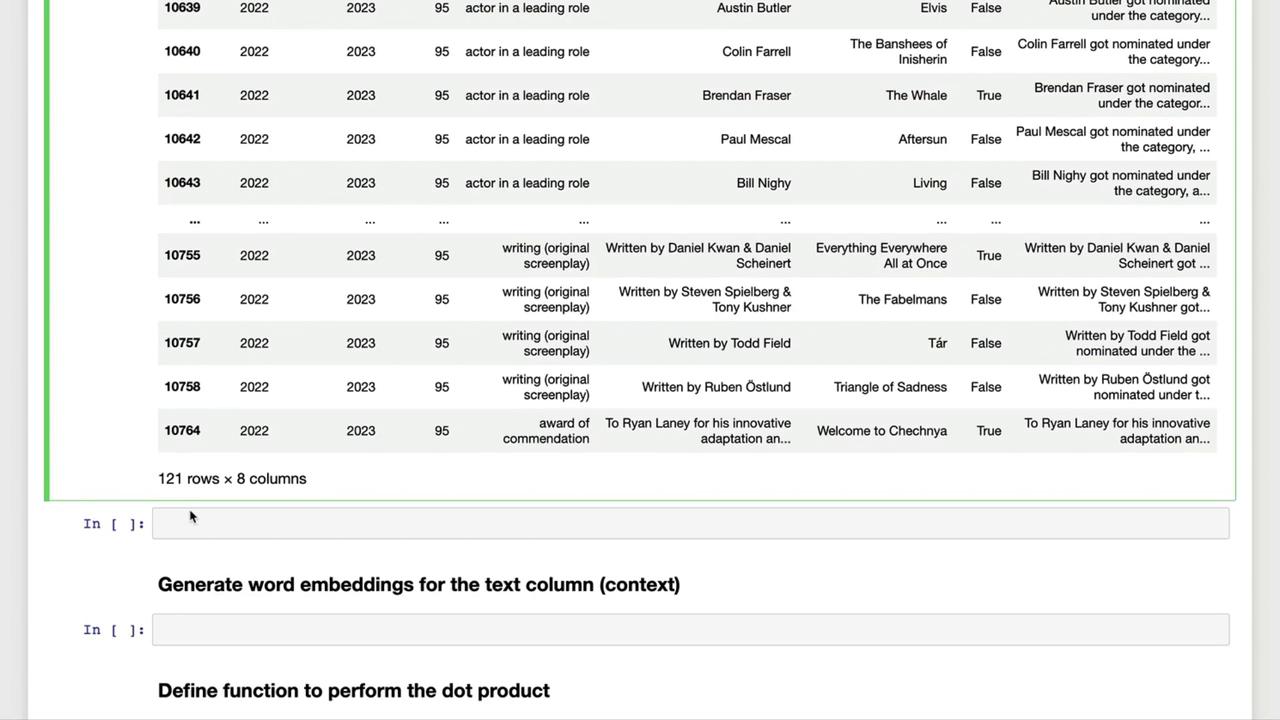Click the "Aftersun" film cell
This screenshot has width=1280, height=720.
[x=922, y=139]
